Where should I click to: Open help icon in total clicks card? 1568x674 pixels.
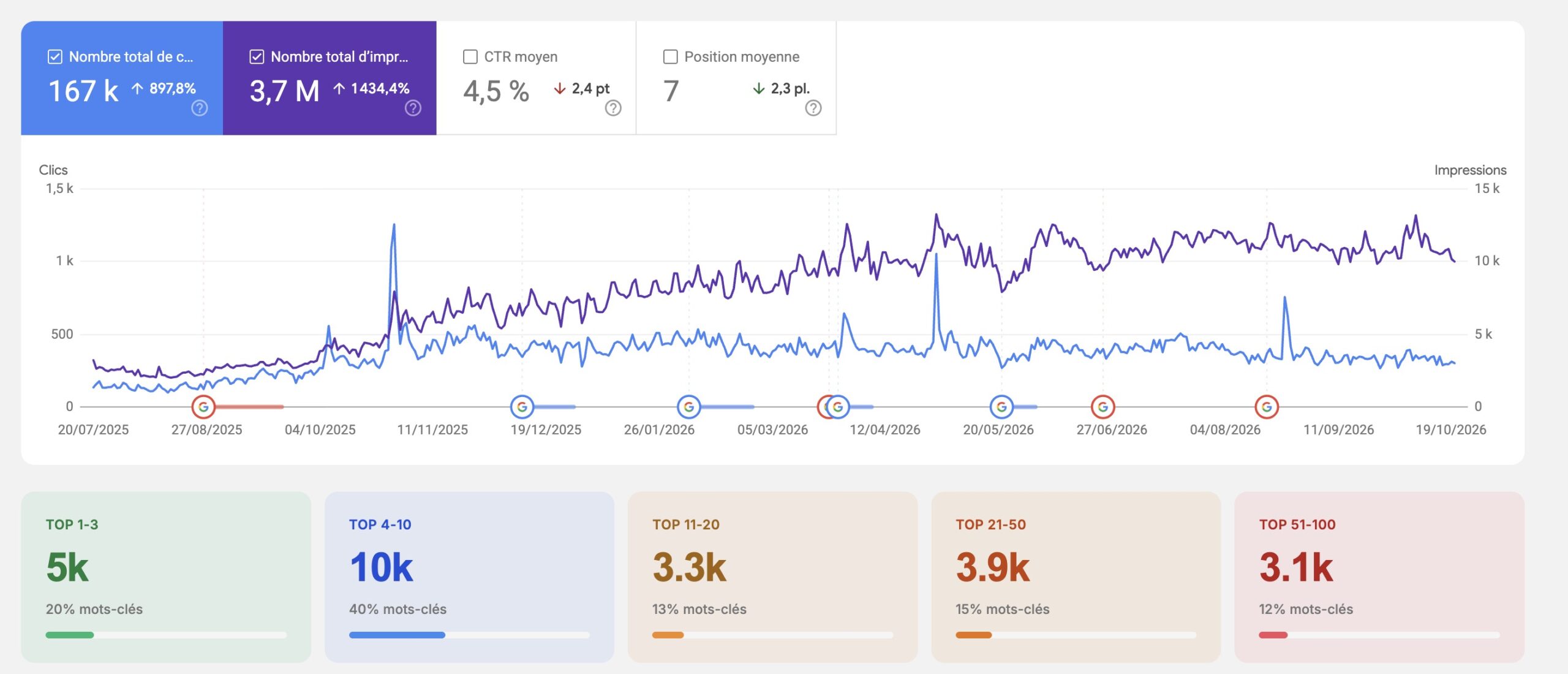[200, 108]
